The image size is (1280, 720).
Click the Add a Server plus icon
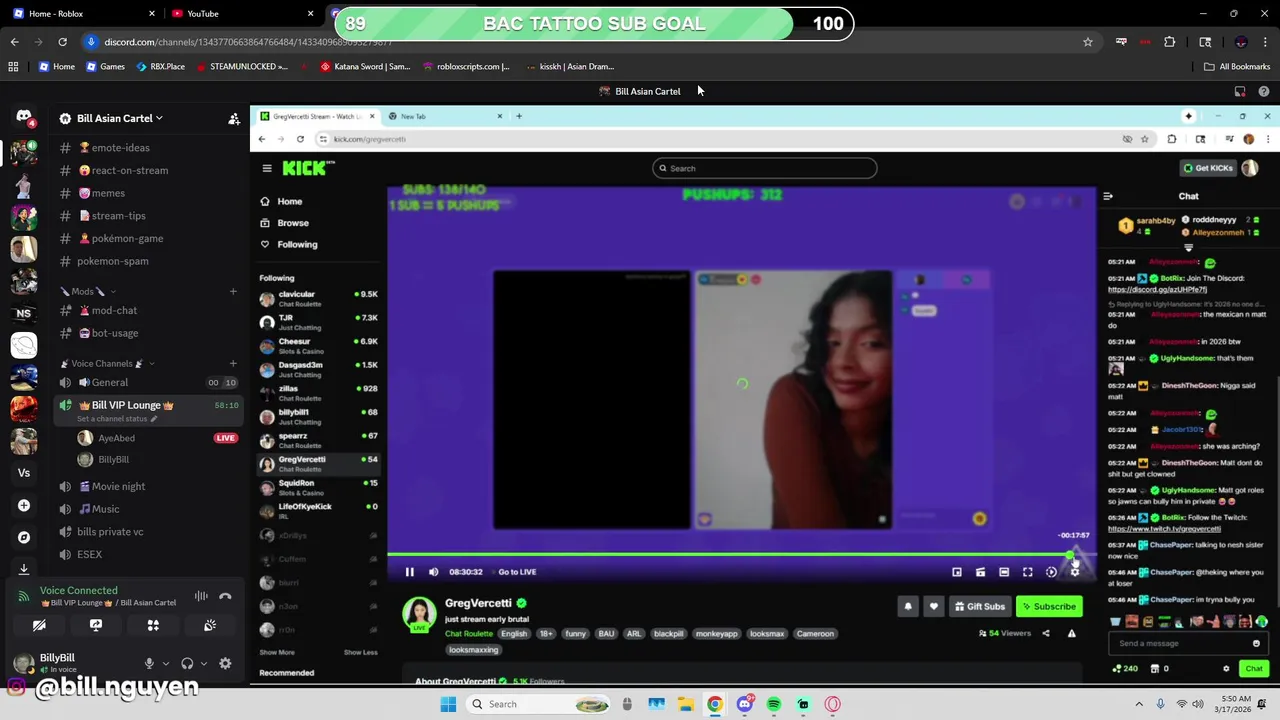[24, 505]
